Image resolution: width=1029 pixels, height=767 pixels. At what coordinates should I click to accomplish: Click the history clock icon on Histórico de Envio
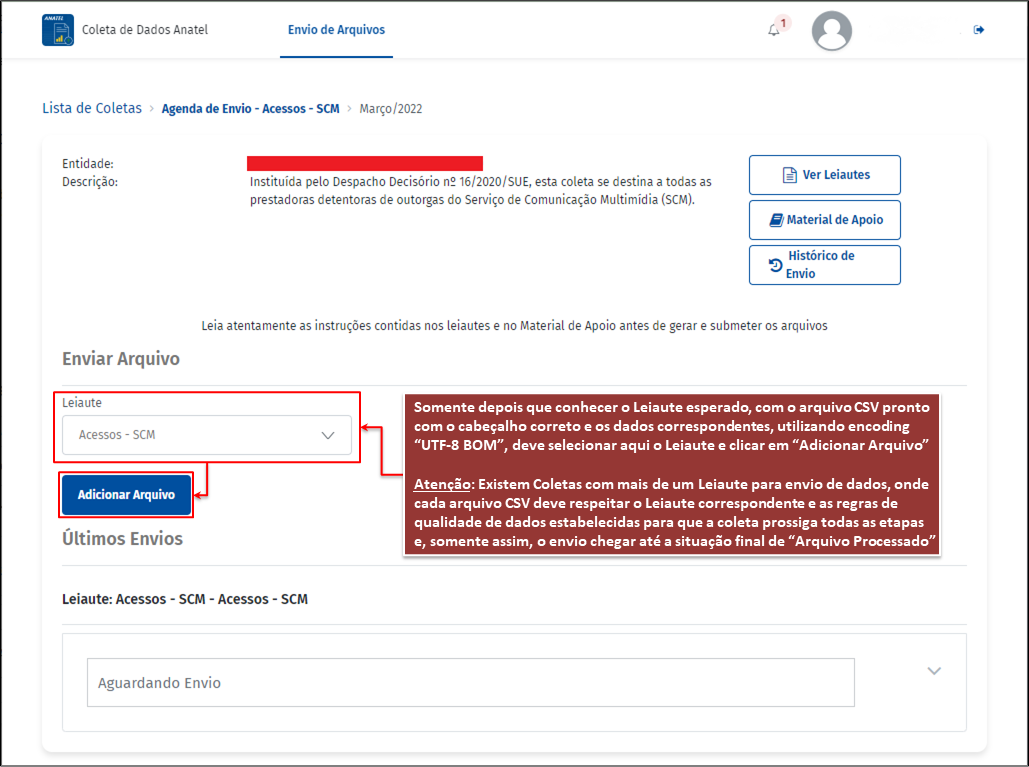pos(775,265)
